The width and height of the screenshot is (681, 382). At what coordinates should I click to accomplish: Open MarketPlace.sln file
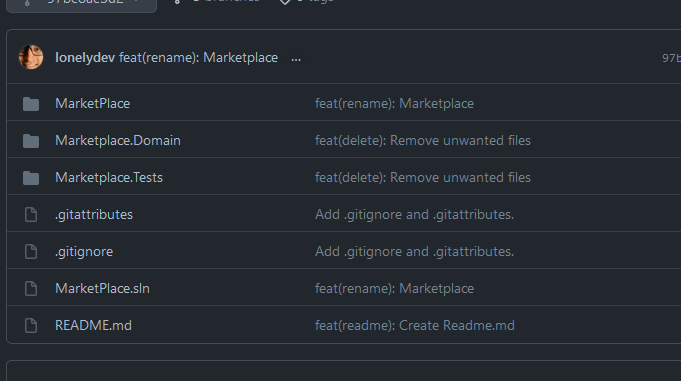point(102,288)
